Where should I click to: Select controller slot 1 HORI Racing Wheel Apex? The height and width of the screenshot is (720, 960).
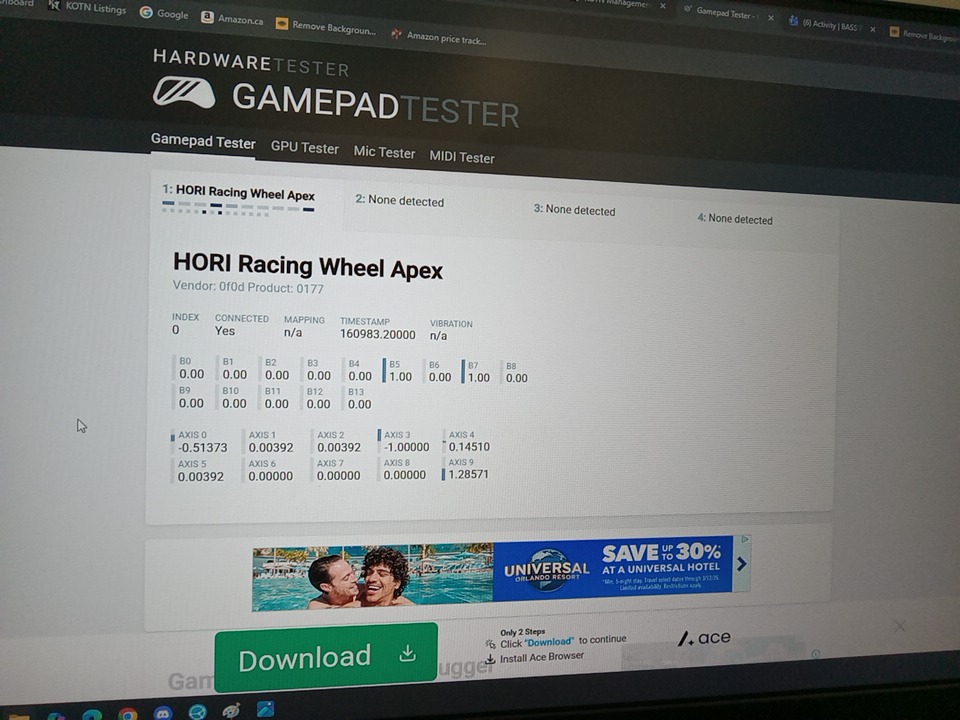pyautogui.click(x=239, y=193)
